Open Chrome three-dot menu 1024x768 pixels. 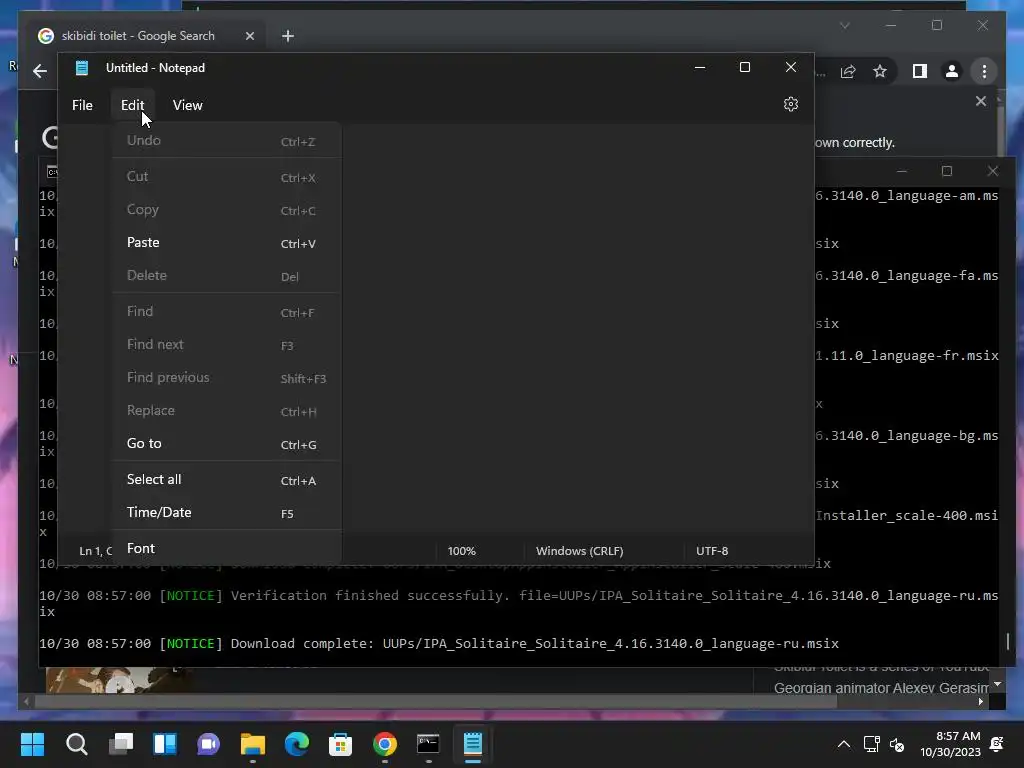tap(984, 71)
